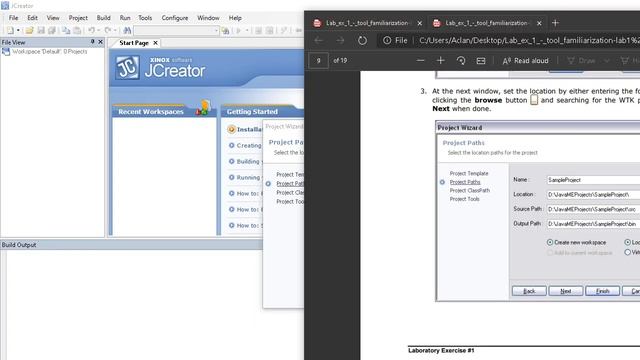Close the Start Page tab

(x=155, y=43)
